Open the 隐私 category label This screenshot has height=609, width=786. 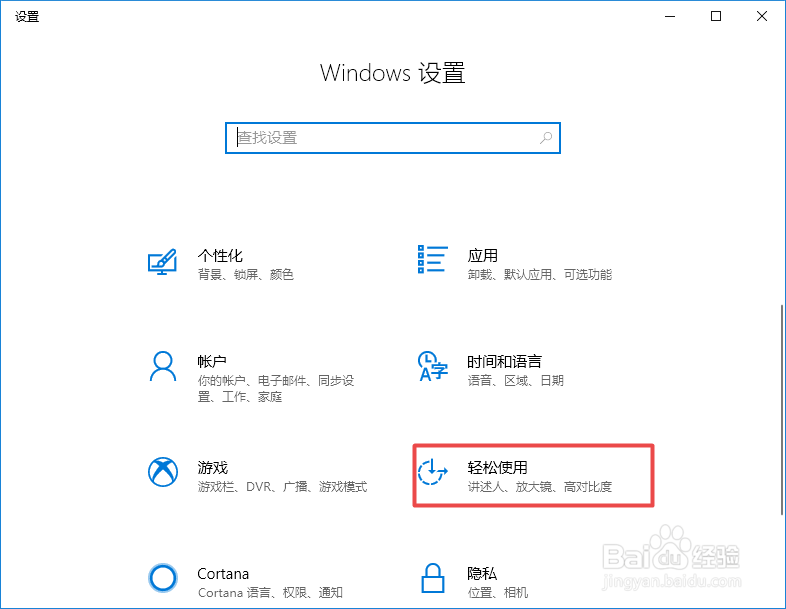482,573
